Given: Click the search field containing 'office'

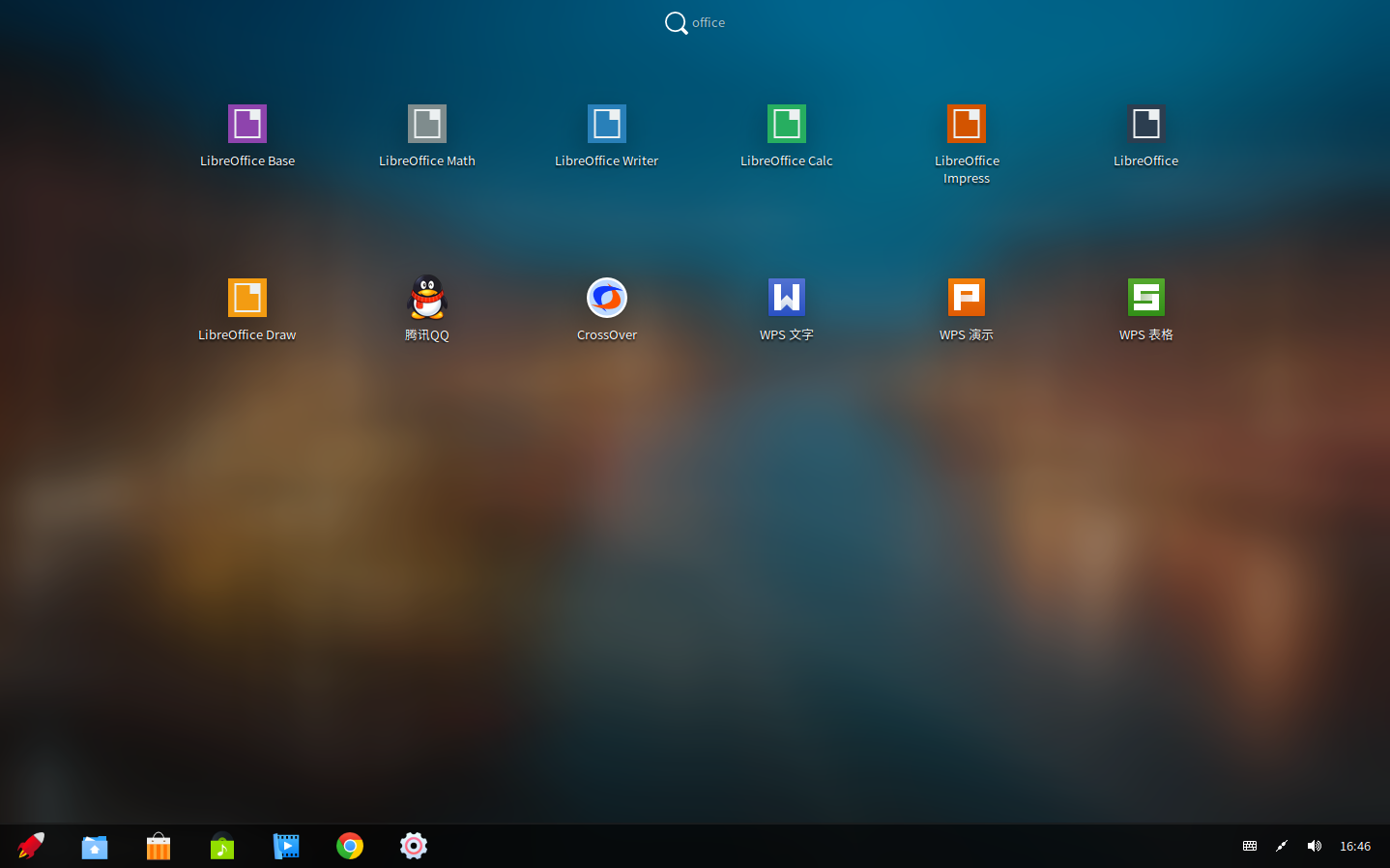Looking at the screenshot, I should click(x=708, y=22).
